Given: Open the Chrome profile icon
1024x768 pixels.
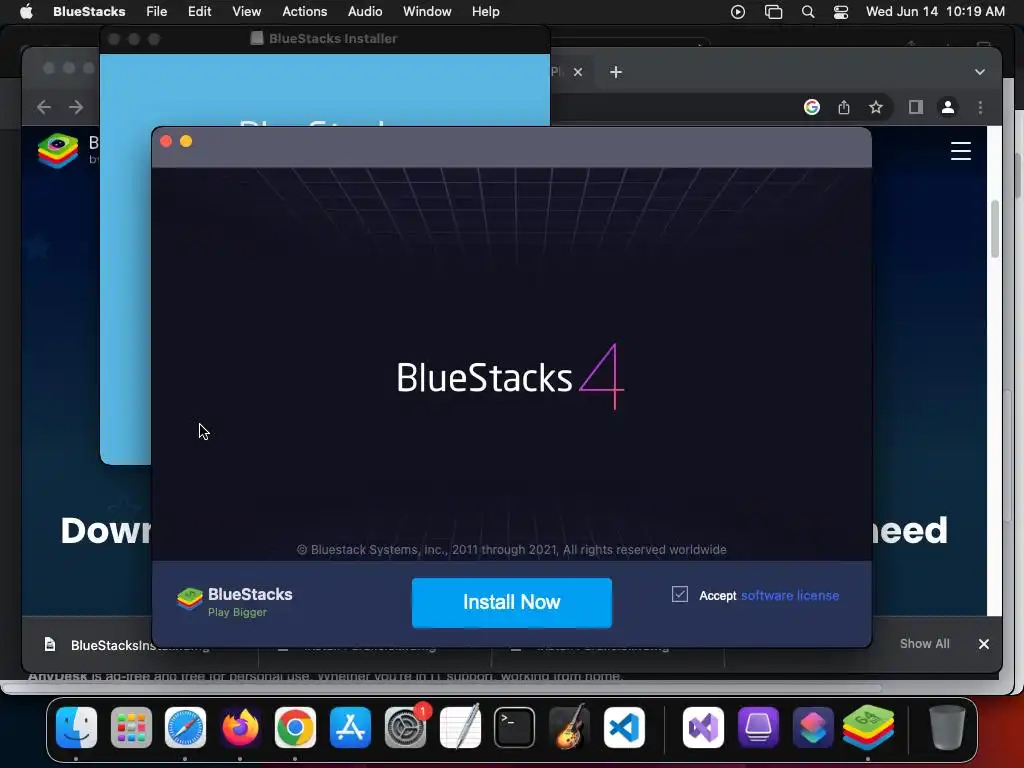Looking at the screenshot, I should pos(948,107).
